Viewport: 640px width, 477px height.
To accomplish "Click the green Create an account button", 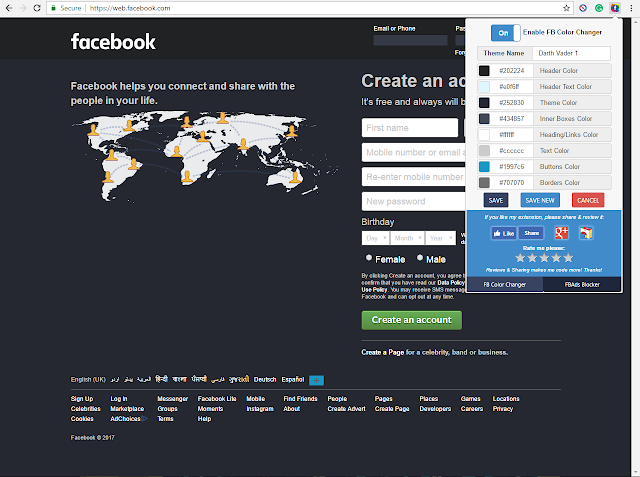I will (411, 320).
